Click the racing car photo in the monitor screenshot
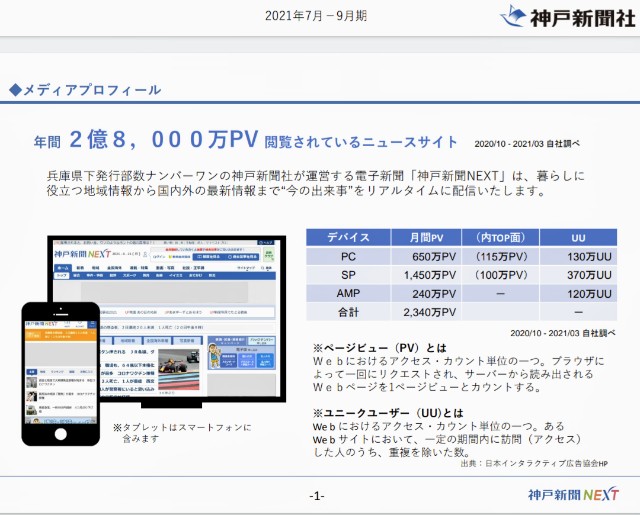Screen dimensions: 640x515 click(179, 370)
